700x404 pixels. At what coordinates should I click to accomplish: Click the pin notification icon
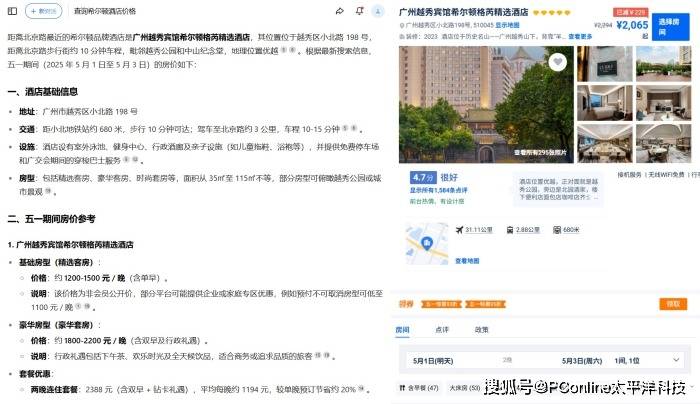click(359, 11)
